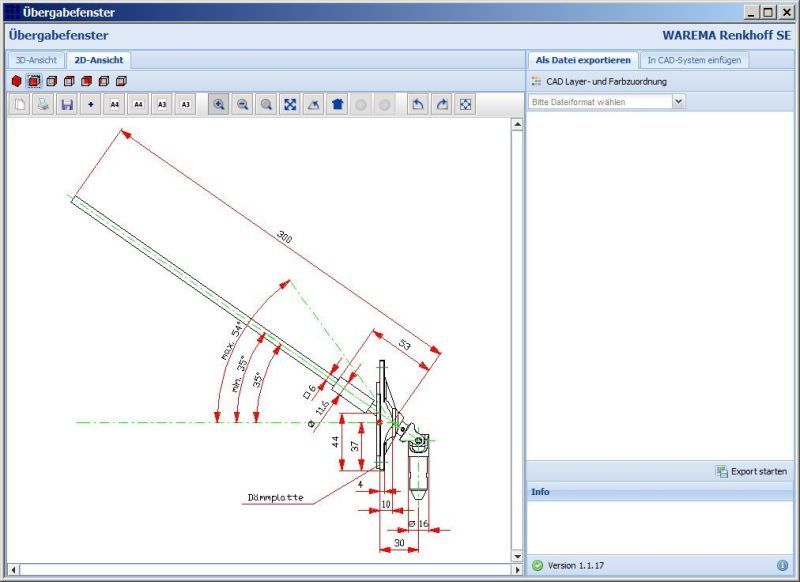Click the rotate right arrow icon

(442, 104)
